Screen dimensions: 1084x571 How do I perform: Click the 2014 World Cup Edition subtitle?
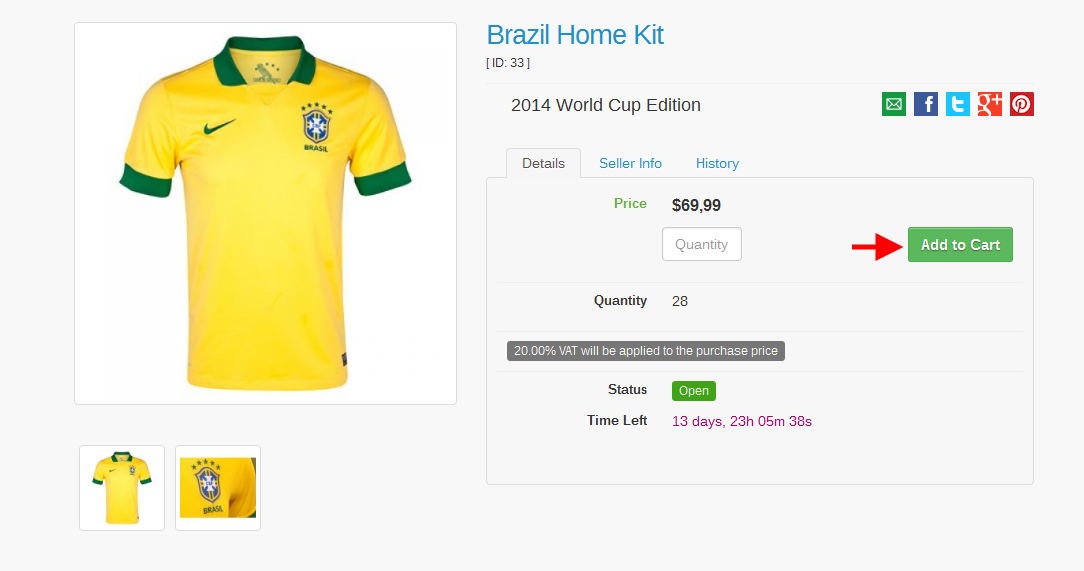(x=605, y=105)
